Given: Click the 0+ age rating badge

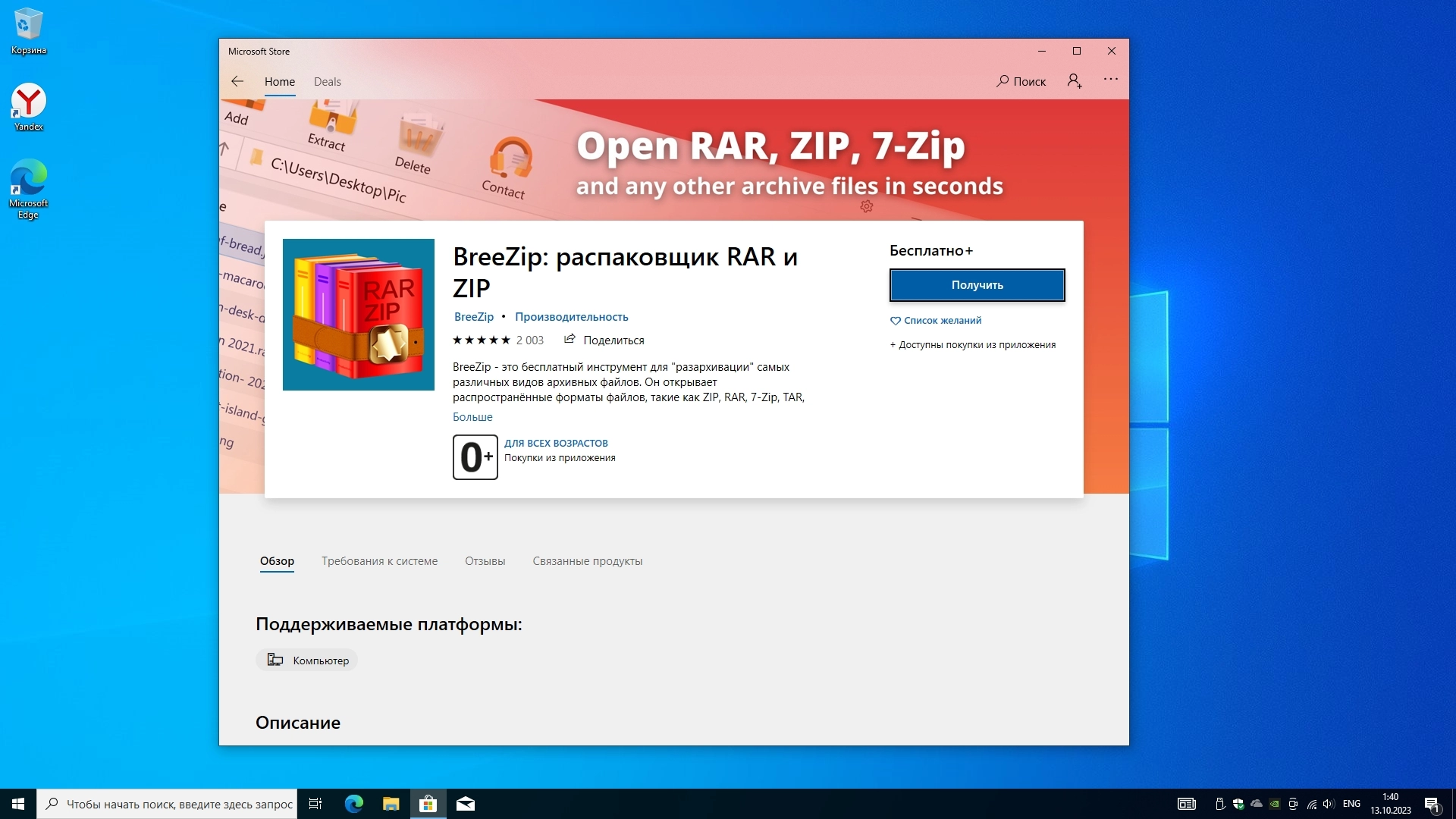Looking at the screenshot, I should (x=475, y=457).
